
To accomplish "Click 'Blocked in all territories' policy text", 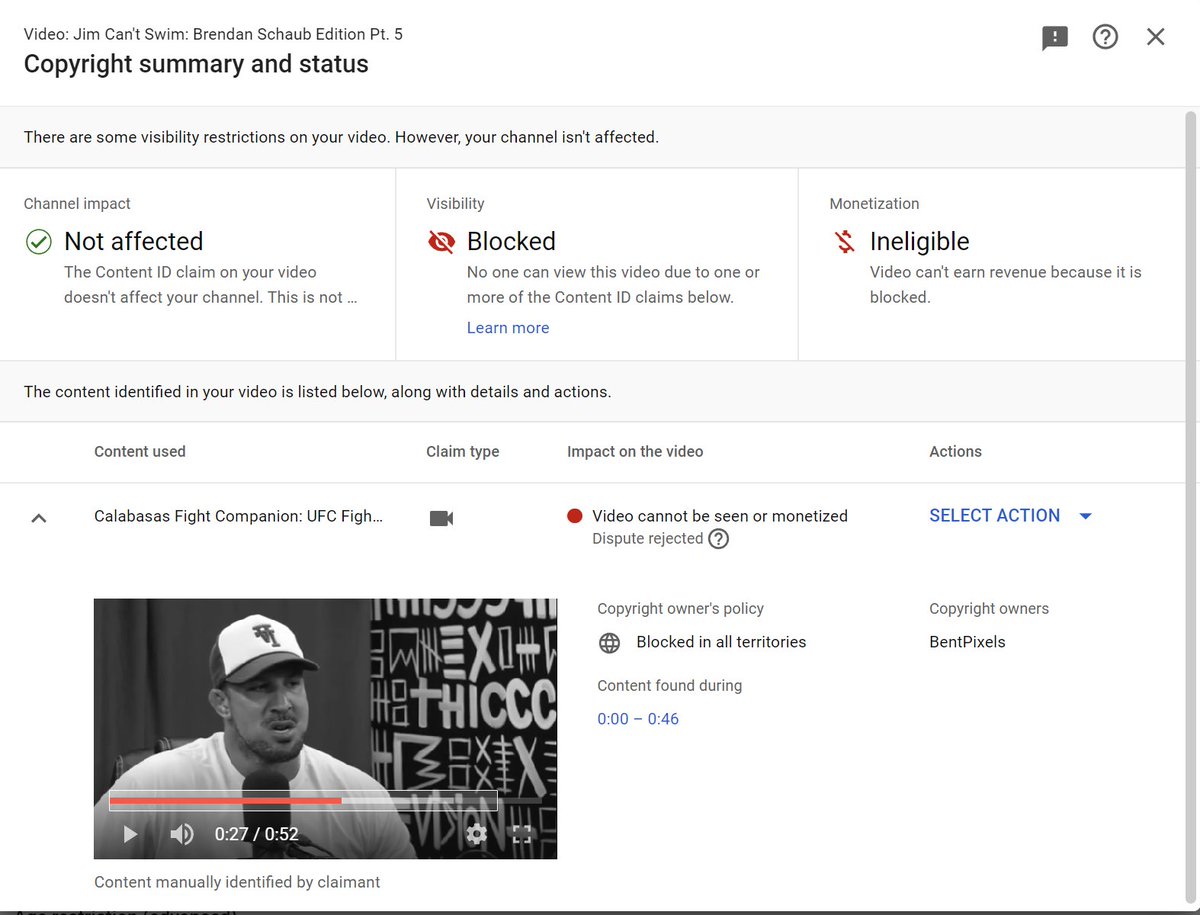I will 721,642.
